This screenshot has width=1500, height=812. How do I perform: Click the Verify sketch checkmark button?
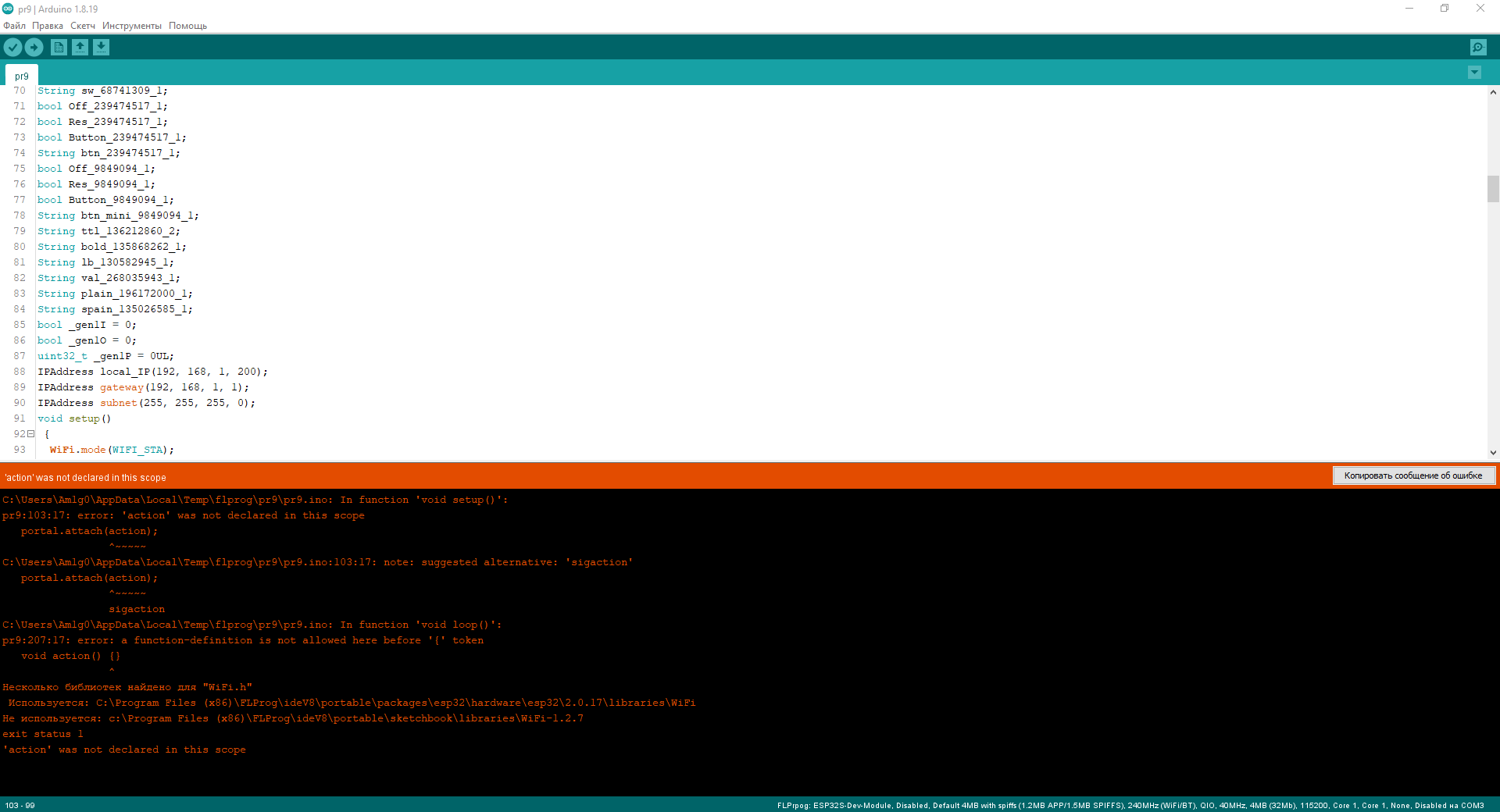pyautogui.click(x=12, y=48)
